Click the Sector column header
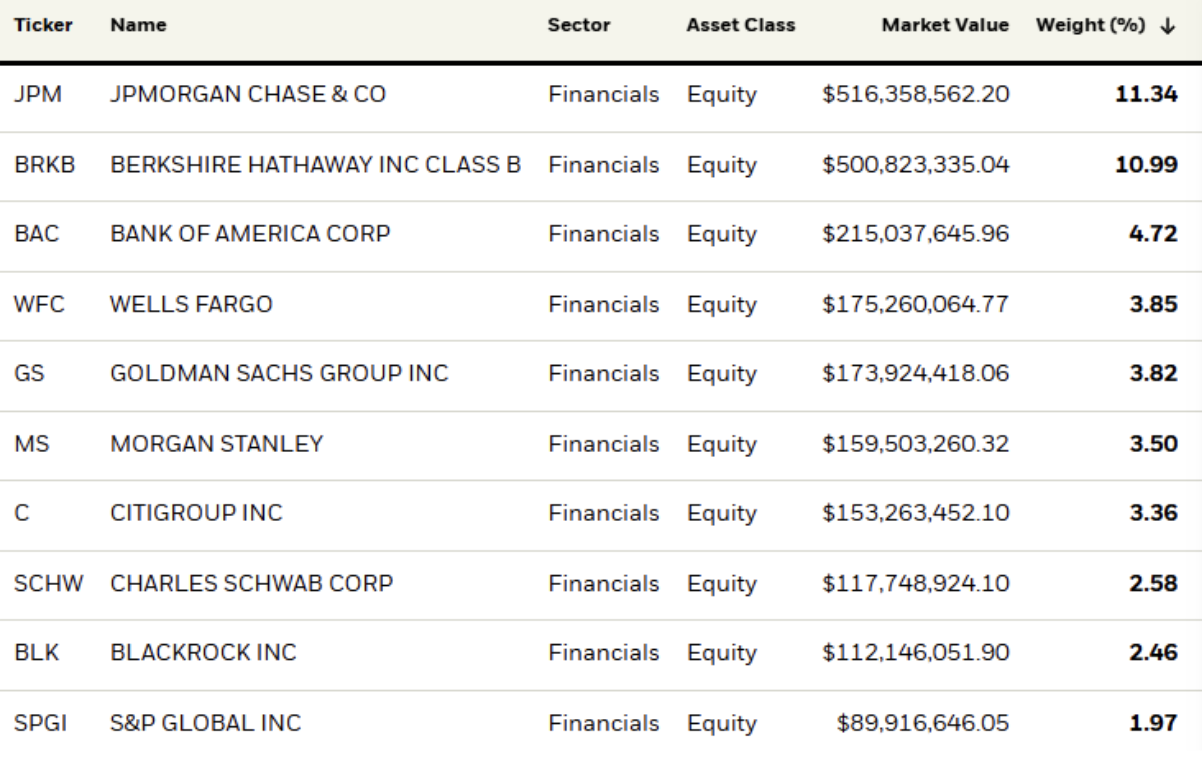 [579, 27]
